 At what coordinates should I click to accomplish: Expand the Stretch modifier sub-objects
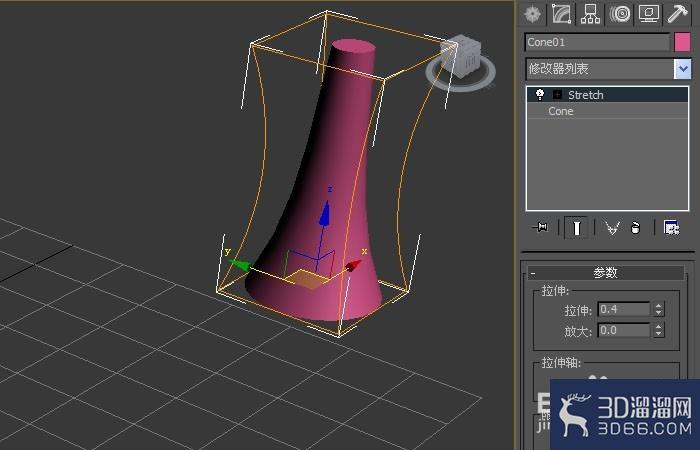(557, 95)
